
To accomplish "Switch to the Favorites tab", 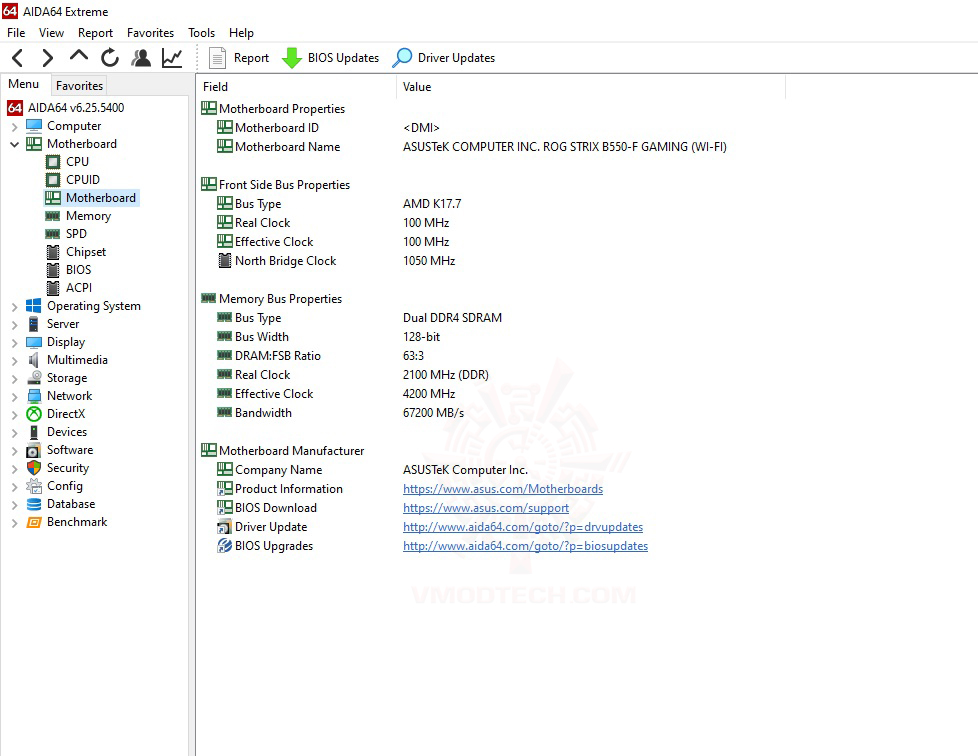I will point(79,86).
